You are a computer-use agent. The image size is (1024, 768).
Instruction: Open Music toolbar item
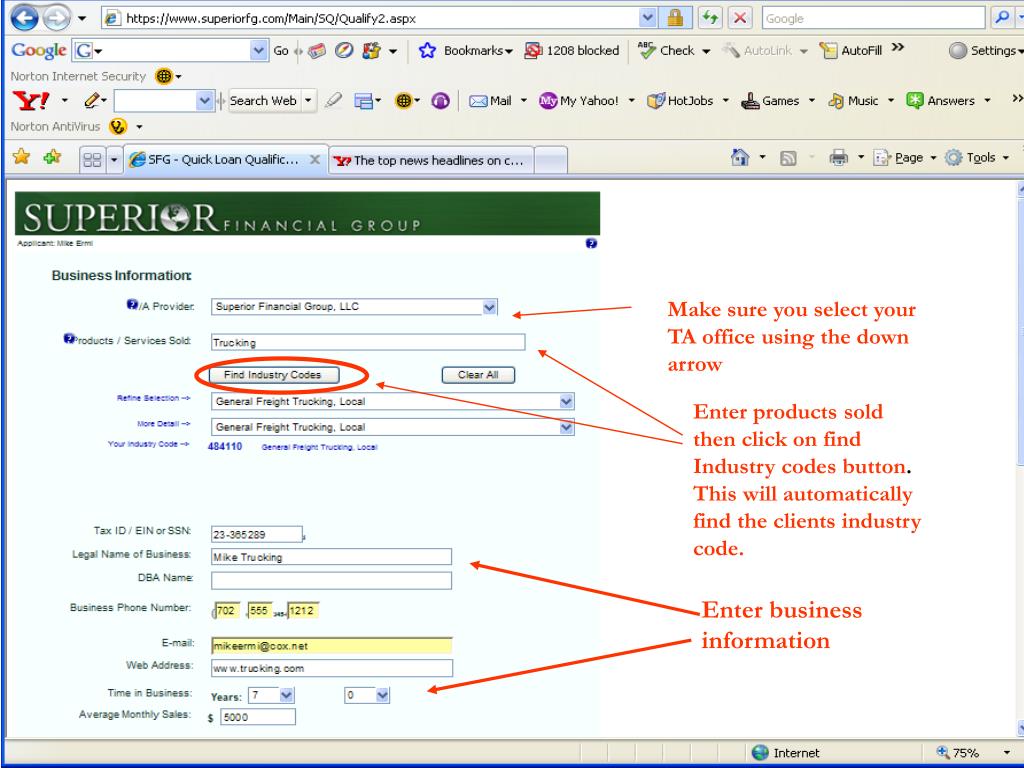tap(853, 101)
